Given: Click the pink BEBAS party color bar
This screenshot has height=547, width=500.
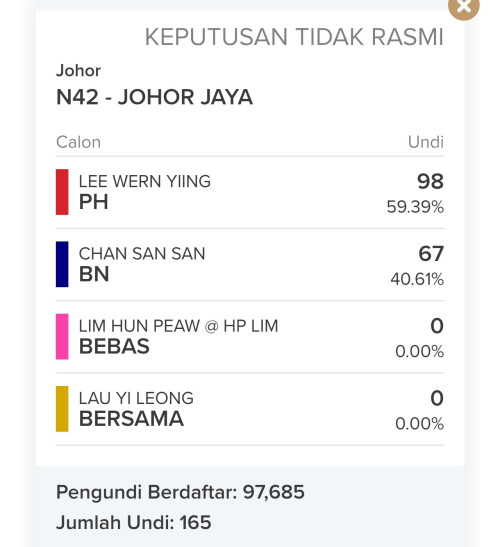Looking at the screenshot, I should [x=62, y=336].
